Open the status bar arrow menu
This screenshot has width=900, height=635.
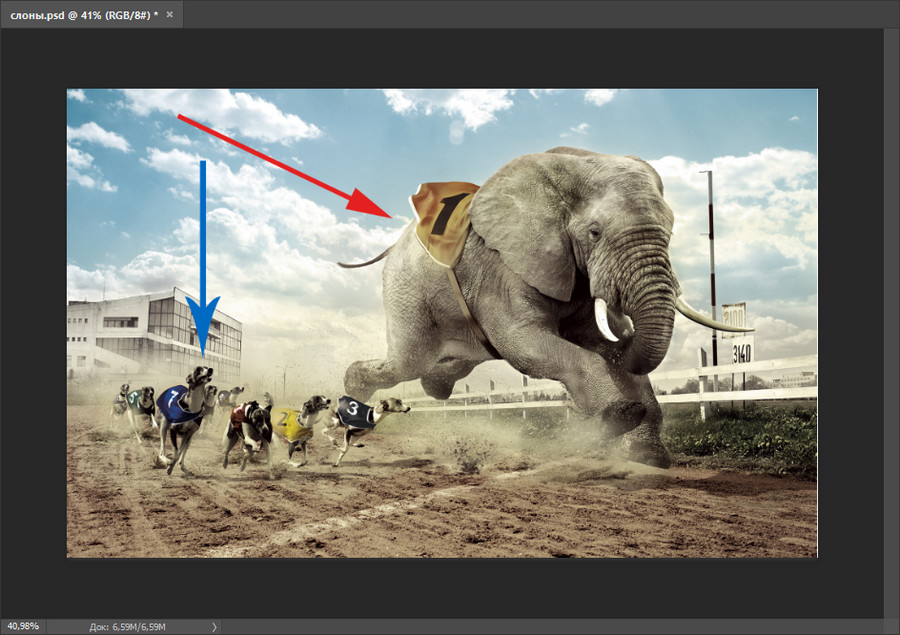point(214,626)
